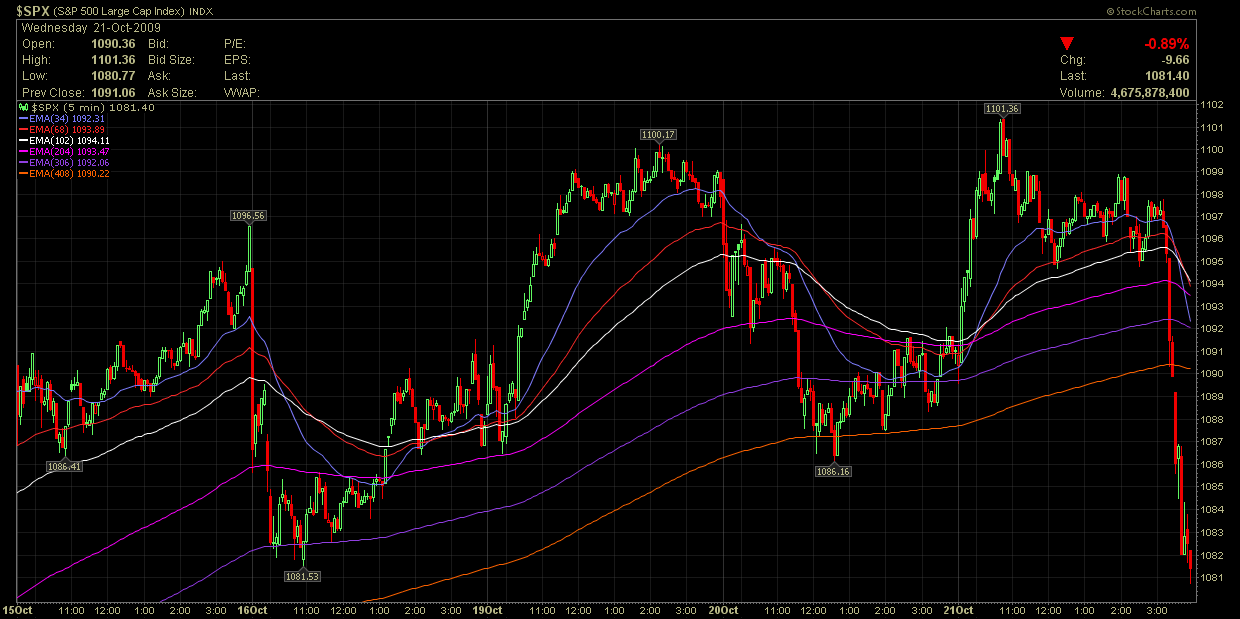Image resolution: width=1240 pixels, height=619 pixels.
Task: Click the Volume value 4,675,878,400
Action: 1149,92
